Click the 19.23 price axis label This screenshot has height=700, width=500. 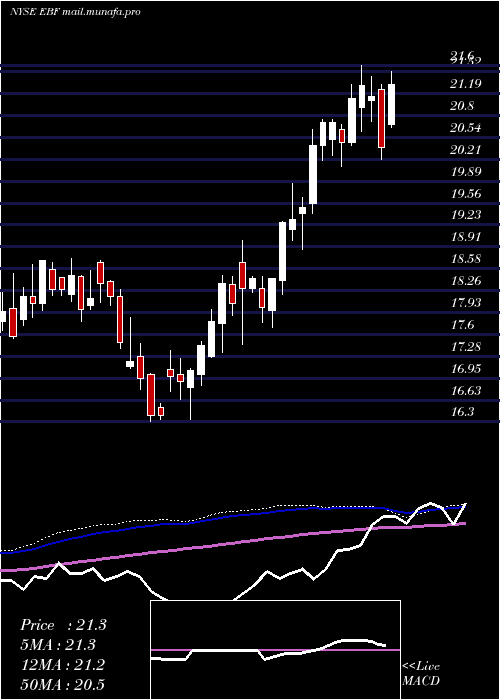[x=466, y=215]
